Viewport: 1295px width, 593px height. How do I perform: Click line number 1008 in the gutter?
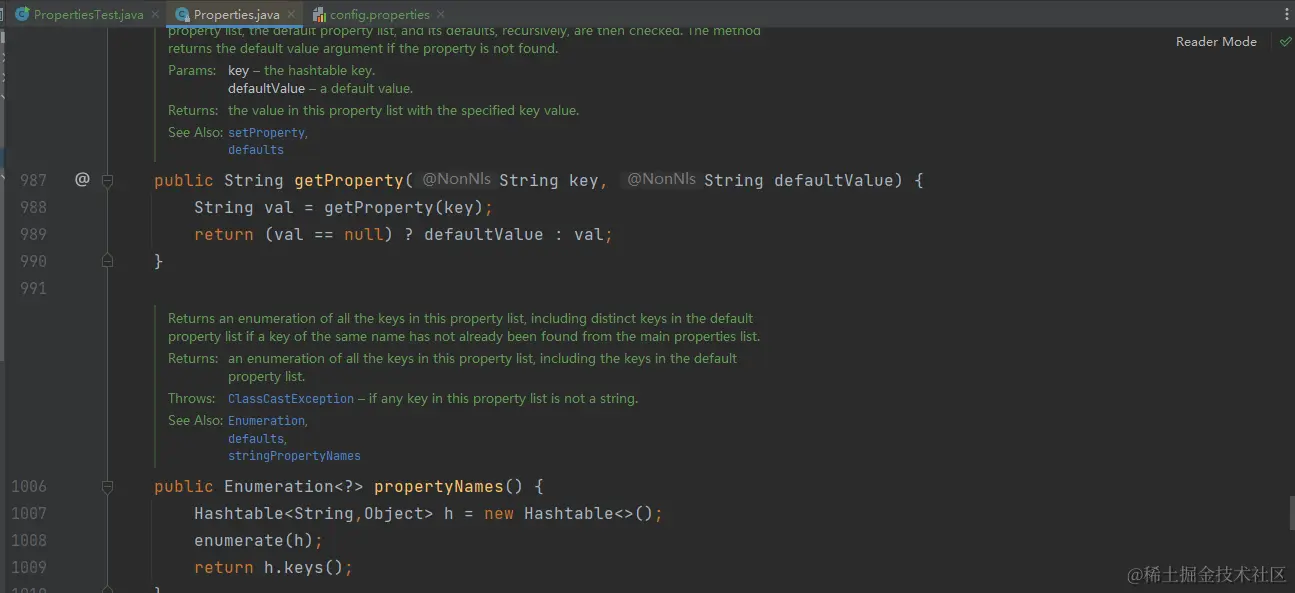29,540
